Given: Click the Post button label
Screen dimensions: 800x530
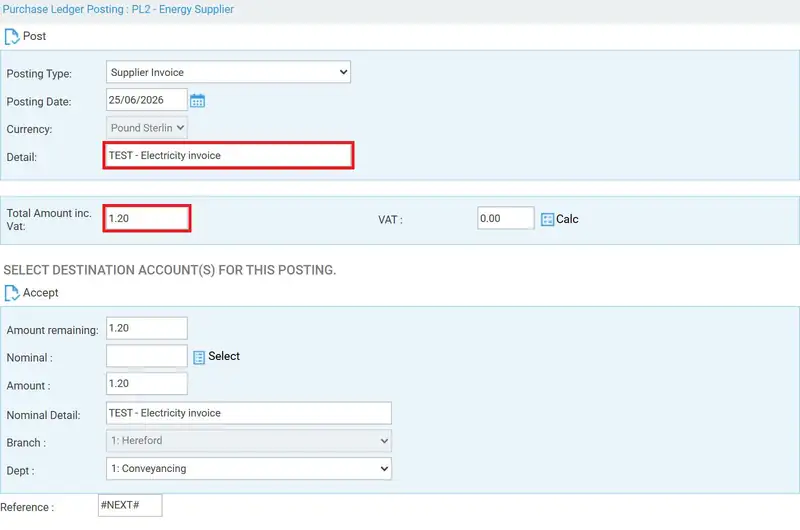Looking at the screenshot, I should (34, 36).
